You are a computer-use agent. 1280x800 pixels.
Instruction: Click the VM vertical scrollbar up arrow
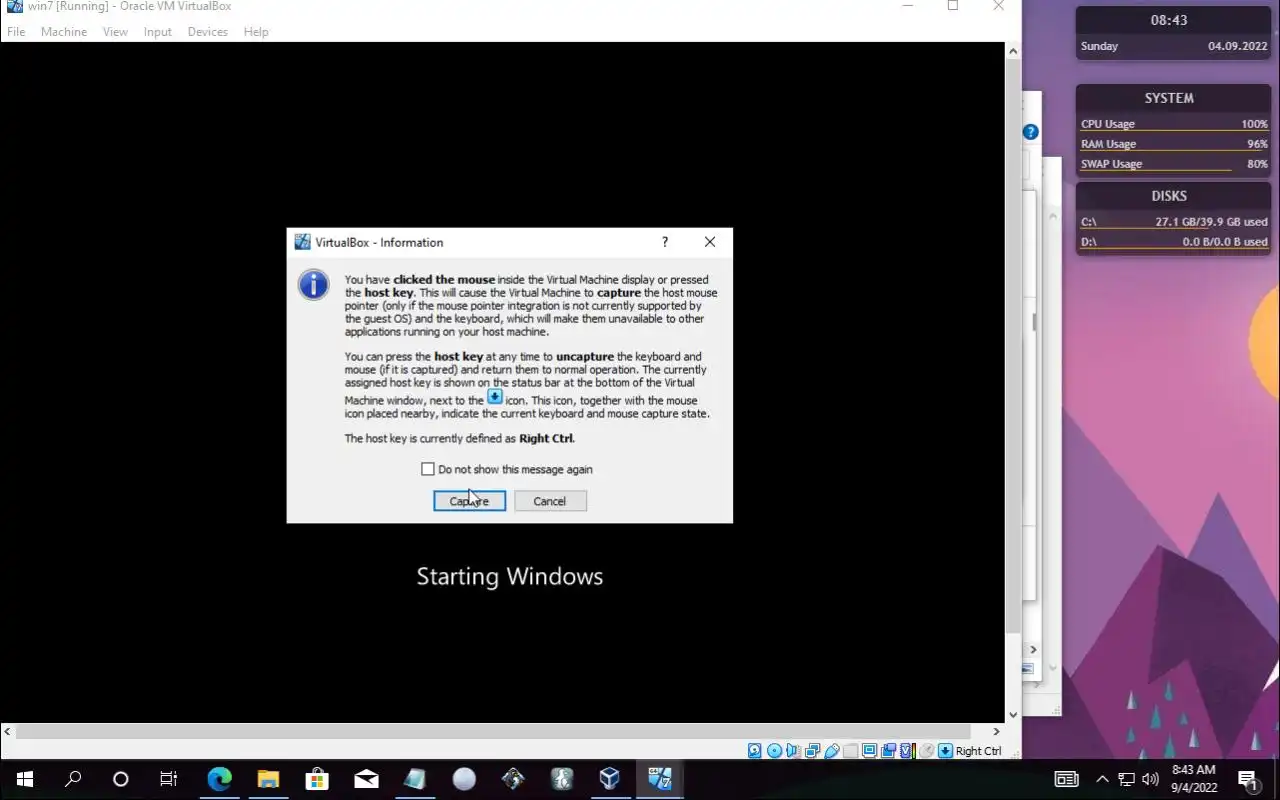(1013, 51)
